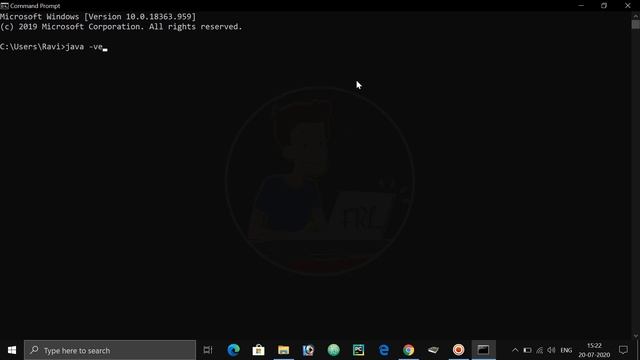Click the console scrollbar down arrow
Image resolution: width=640 pixels, height=360 pixels.
pyautogui.click(x=636, y=336)
